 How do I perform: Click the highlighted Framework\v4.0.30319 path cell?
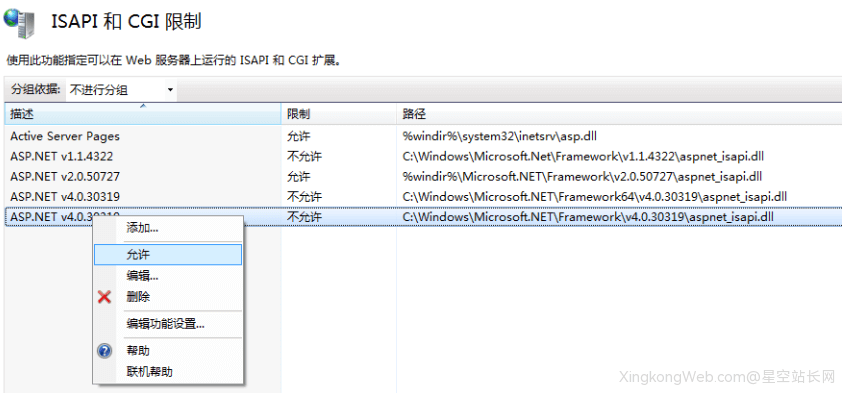point(588,217)
